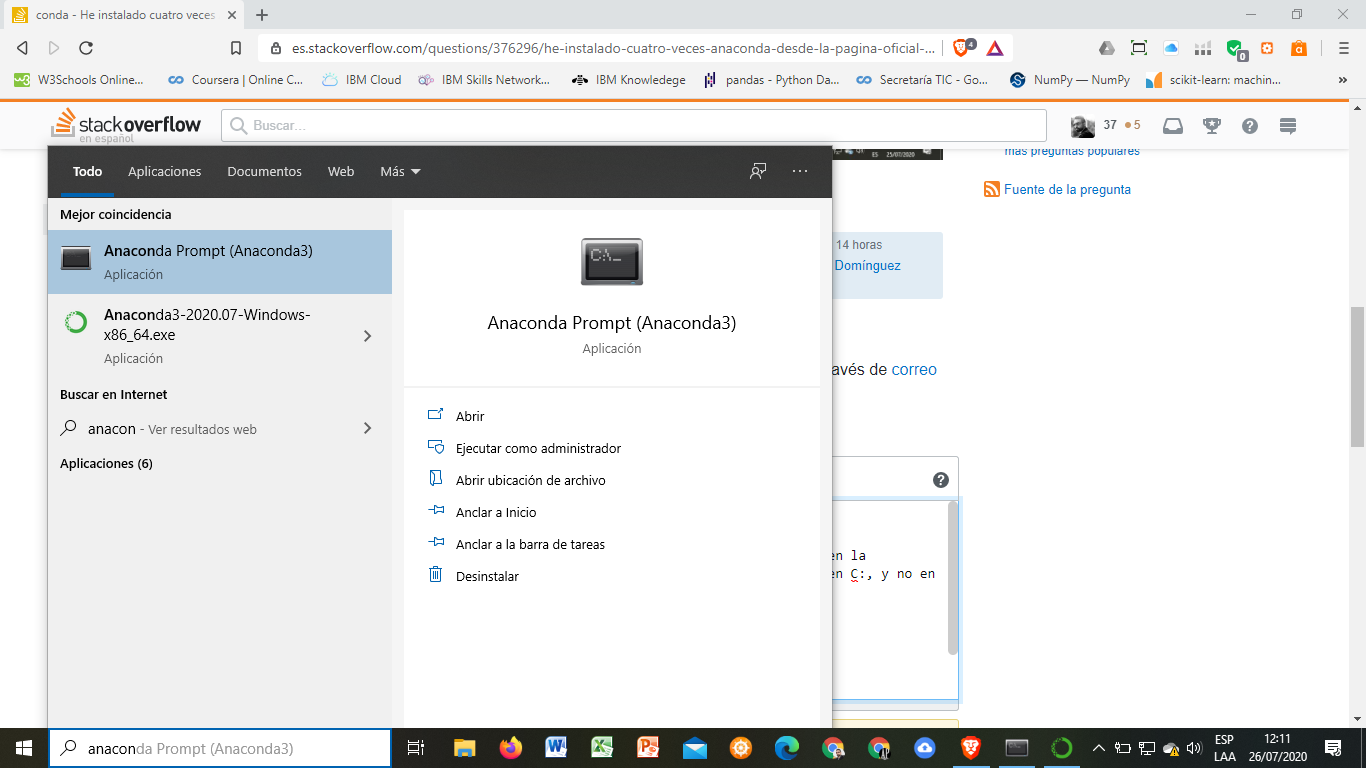This screenshot has width=1366, height=768.
Task: Open the Stack Overflow logo home link
Action: [126, 125]
